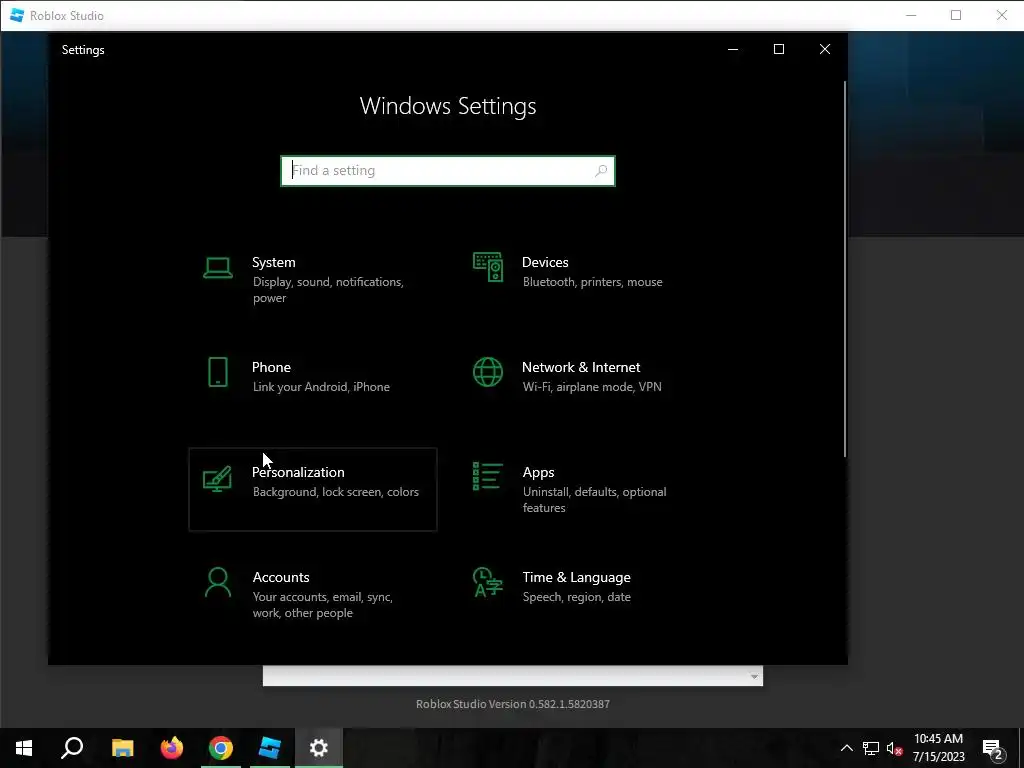Screen dimensions: 1024x768
Task: Select the System heading
Action: pos(274,262)
